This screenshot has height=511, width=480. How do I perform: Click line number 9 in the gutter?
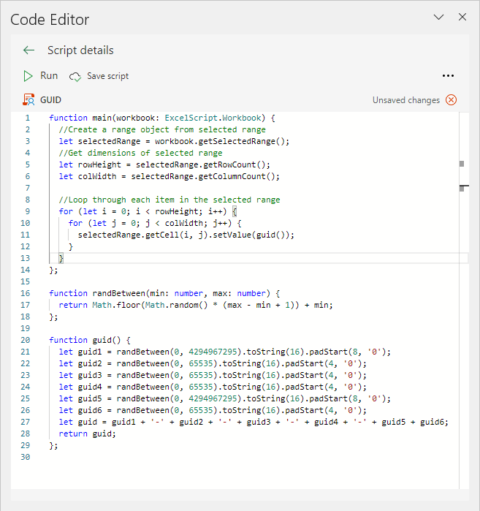27,211
